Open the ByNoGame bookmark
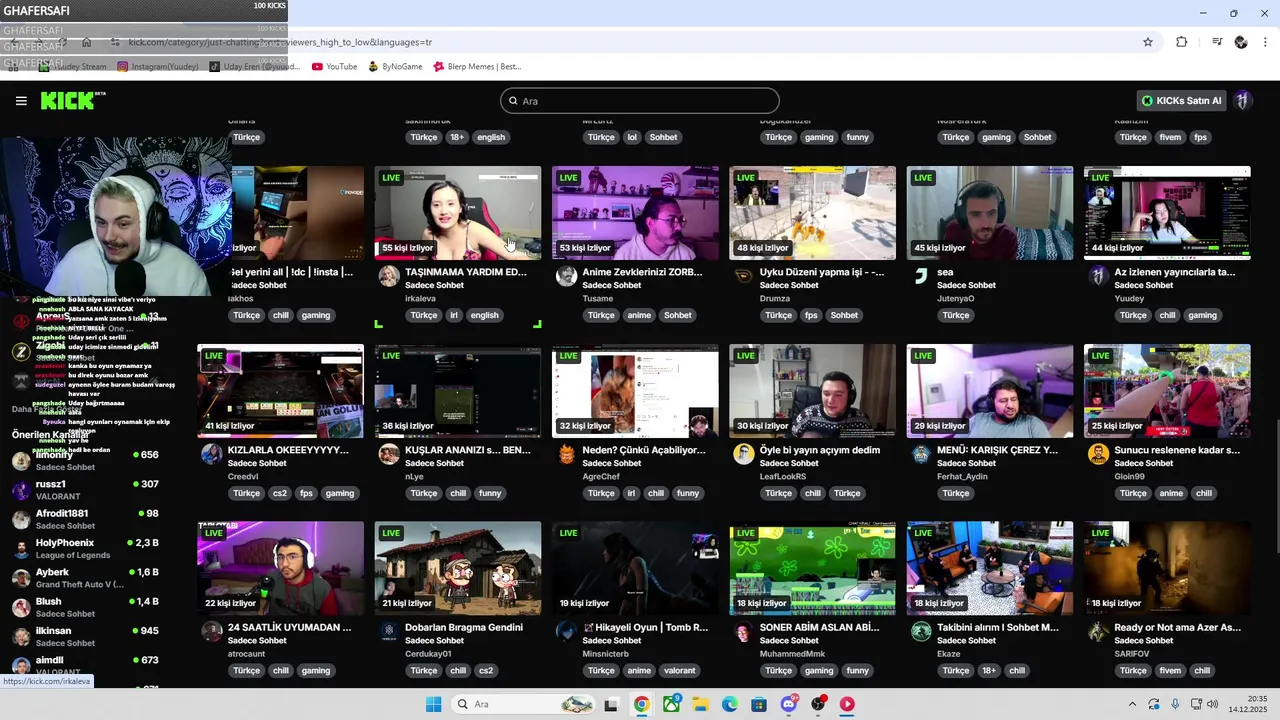The image size is (1280, 720). [x=395, y=66]
